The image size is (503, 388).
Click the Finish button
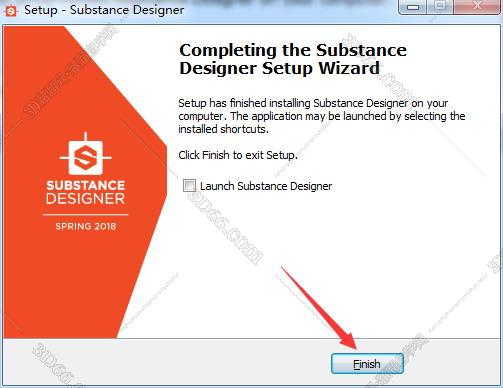pos(367,364)
